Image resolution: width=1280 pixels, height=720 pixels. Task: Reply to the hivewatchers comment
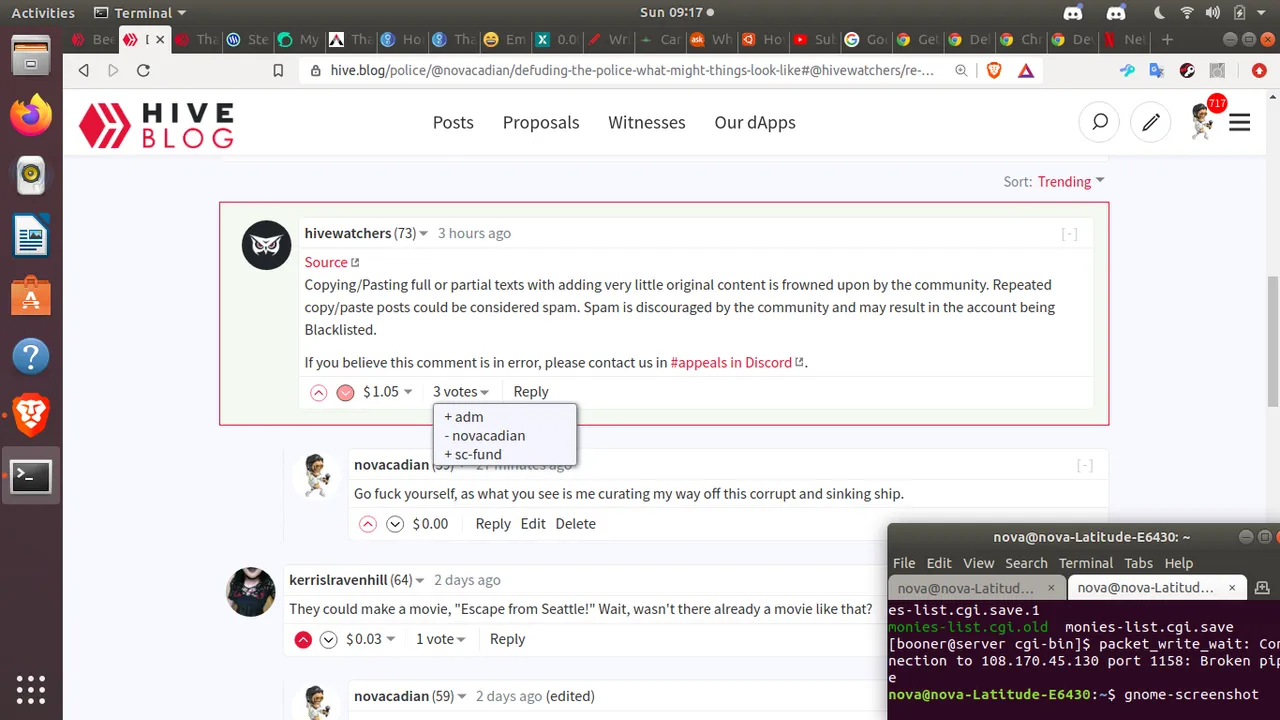click(531, 392)
